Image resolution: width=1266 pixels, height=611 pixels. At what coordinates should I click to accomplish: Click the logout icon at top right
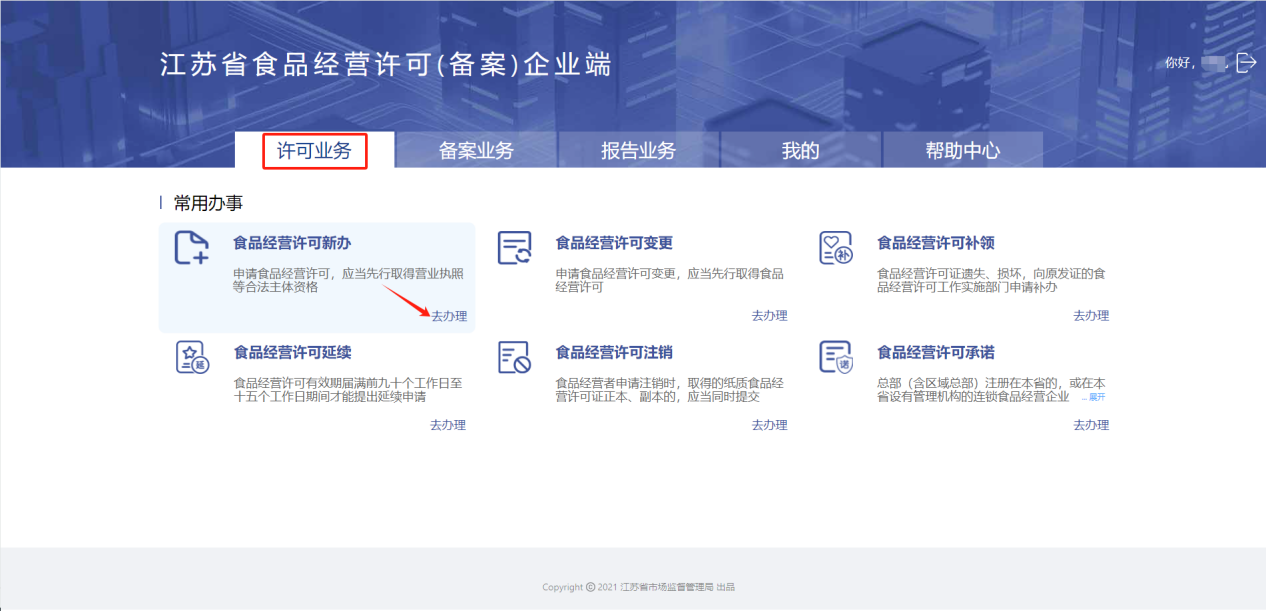[x=1246, y=63]
